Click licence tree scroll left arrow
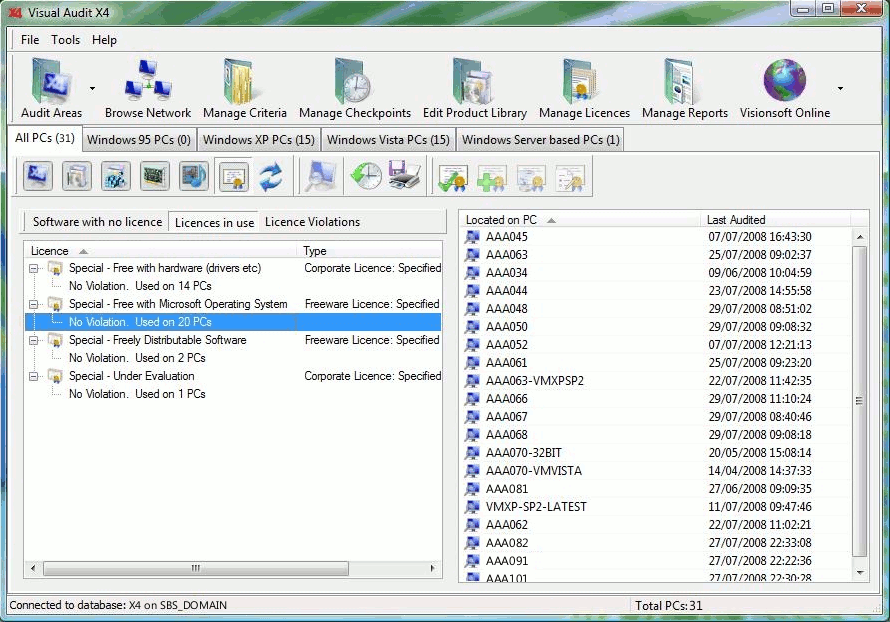Viewport: 890px width, 622px height. [33, 568]
